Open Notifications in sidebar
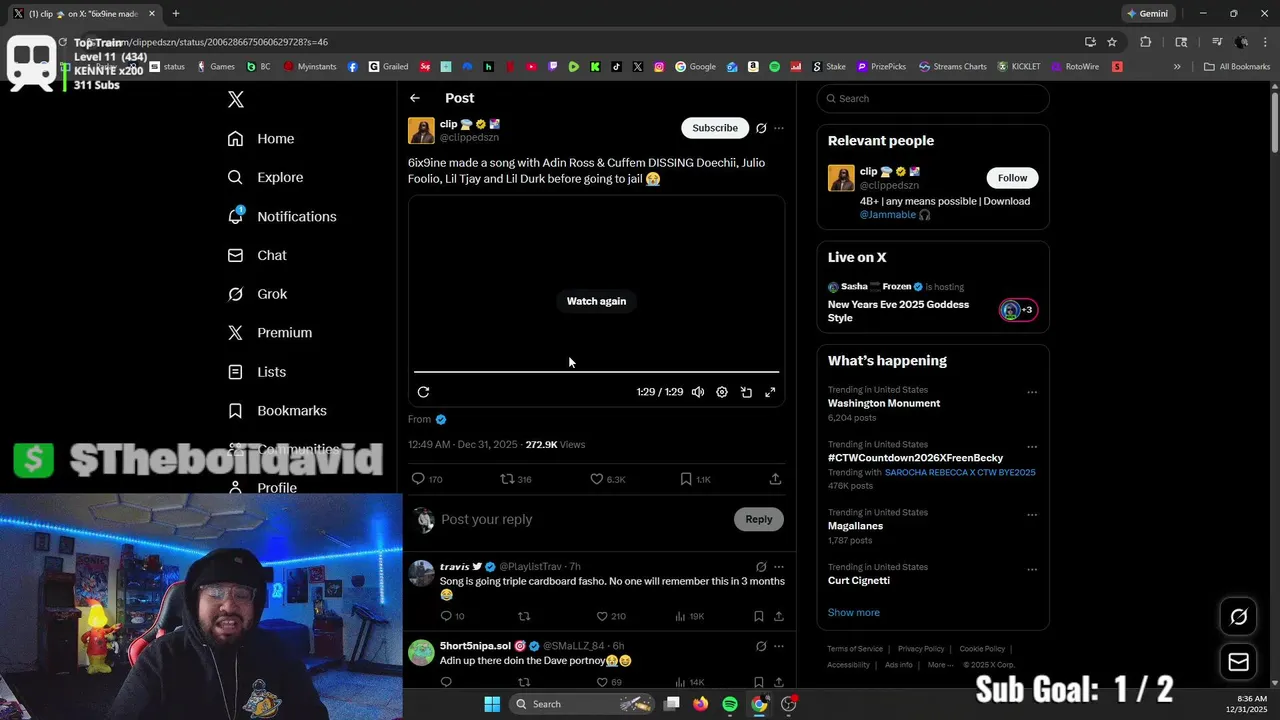 pos(282,216)
